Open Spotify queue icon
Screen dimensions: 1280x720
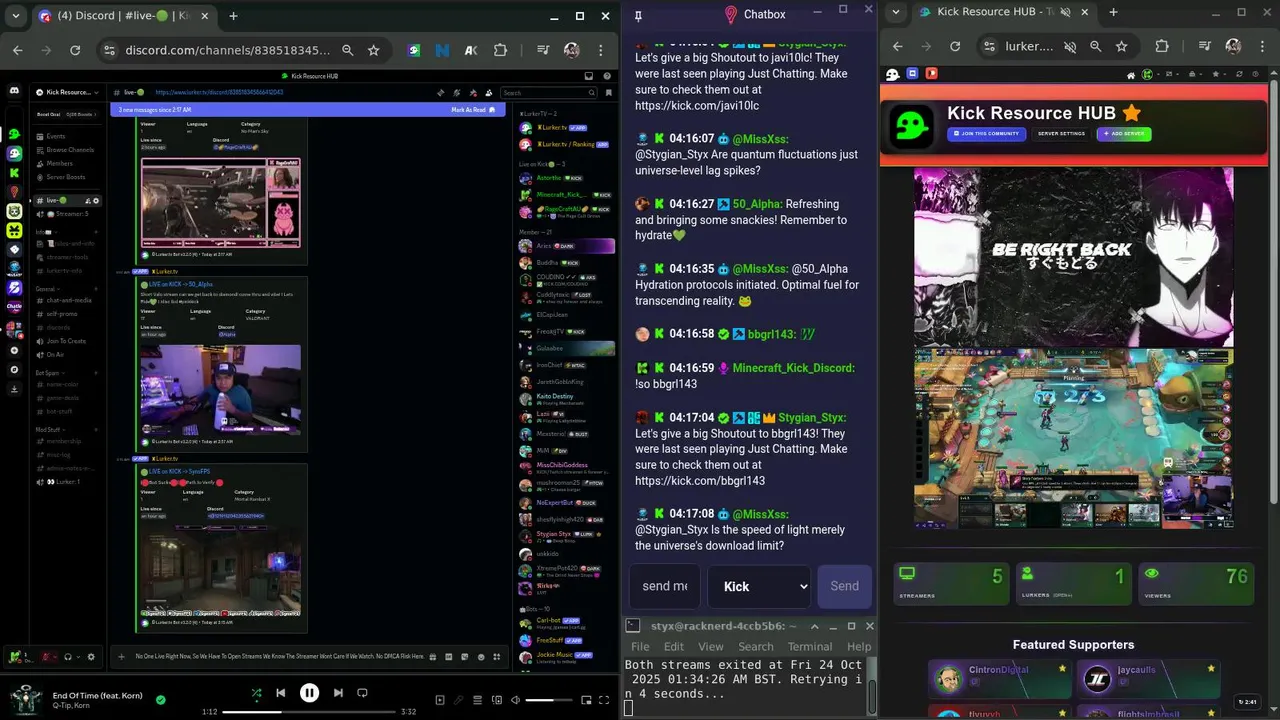point(477,700)
